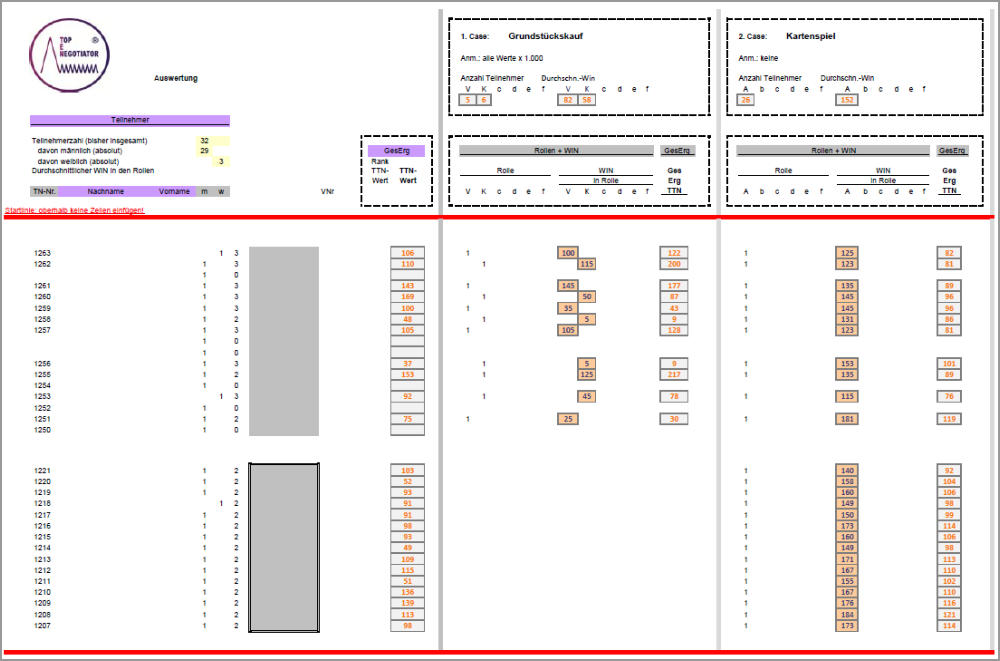This screenshot has height=661, width=1000.
Task: Click Anzahl Teilnehmer value 26 in Kartenspiel
Action: [x=746, y=100]
